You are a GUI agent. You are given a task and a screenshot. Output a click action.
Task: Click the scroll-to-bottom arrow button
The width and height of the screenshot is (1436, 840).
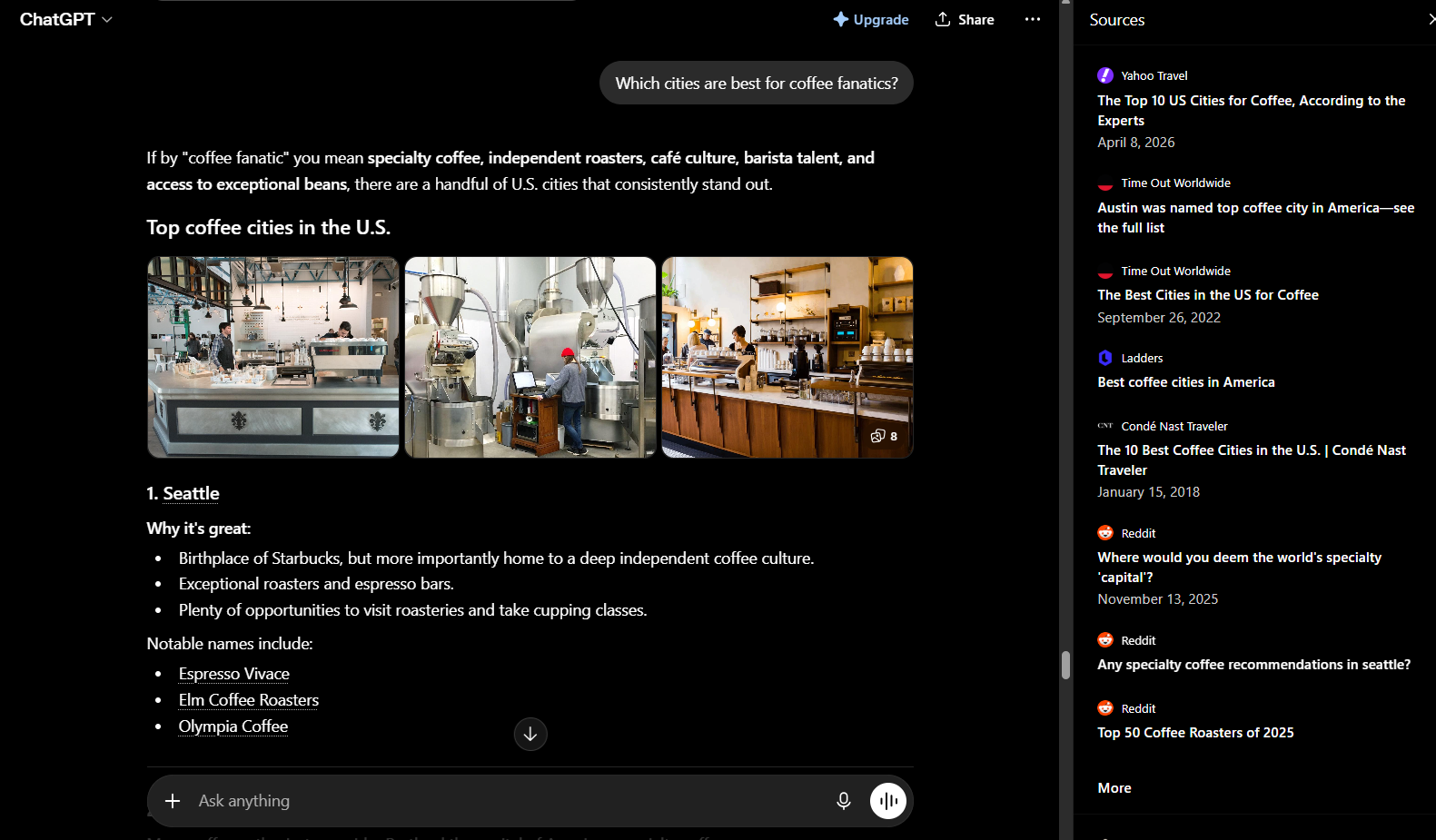[530, 734]
